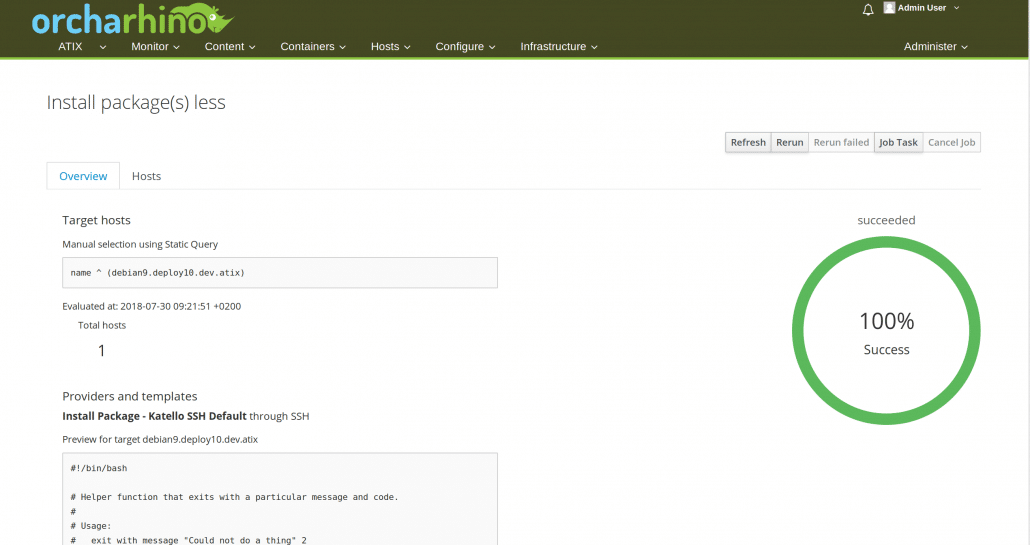
Task: Select the Overview tab
Action: pyautogui.click(x=83, y=176)
